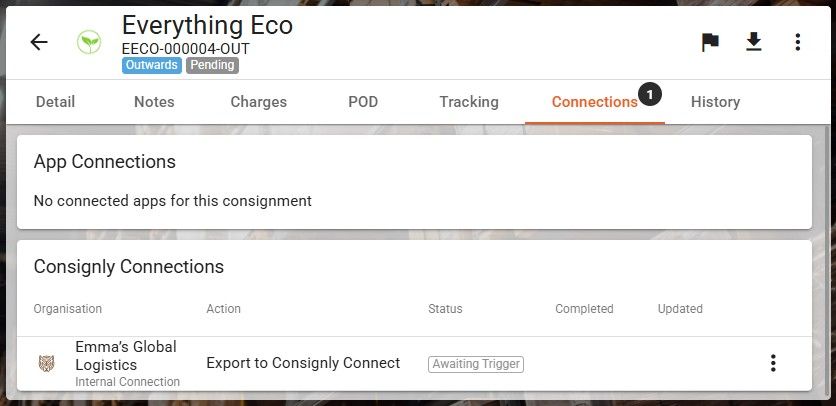Switch to the Detail tab
The image size is (836, 406).
pyautogui.click(x=55, y=102)
